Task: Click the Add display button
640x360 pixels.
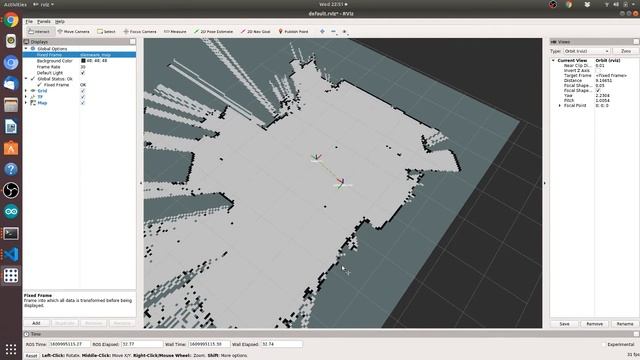Action: tap(36, 323)
